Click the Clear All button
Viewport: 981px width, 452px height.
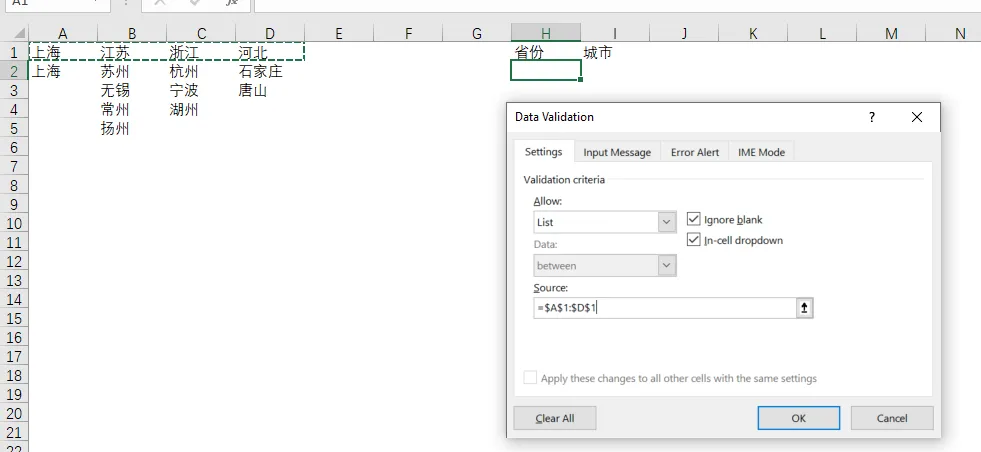pos(555,418)
